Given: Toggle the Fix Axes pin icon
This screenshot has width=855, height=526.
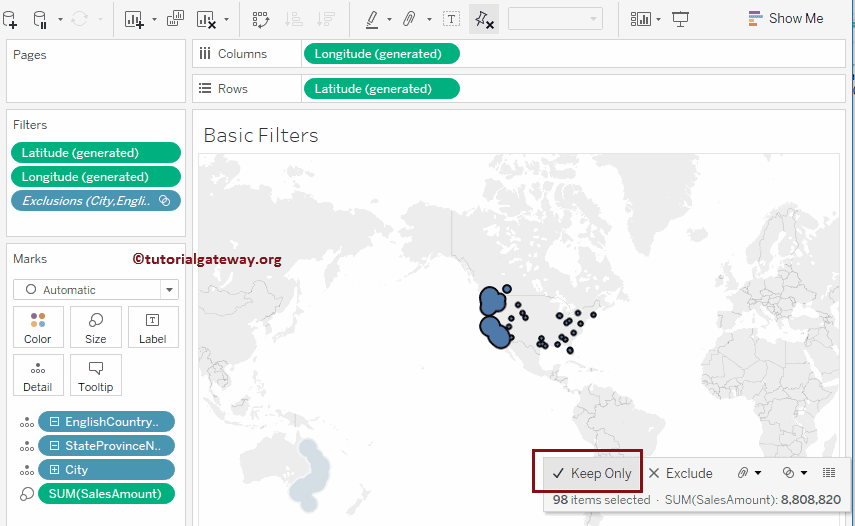Looking at the screenshot, I should click(483, 18).
